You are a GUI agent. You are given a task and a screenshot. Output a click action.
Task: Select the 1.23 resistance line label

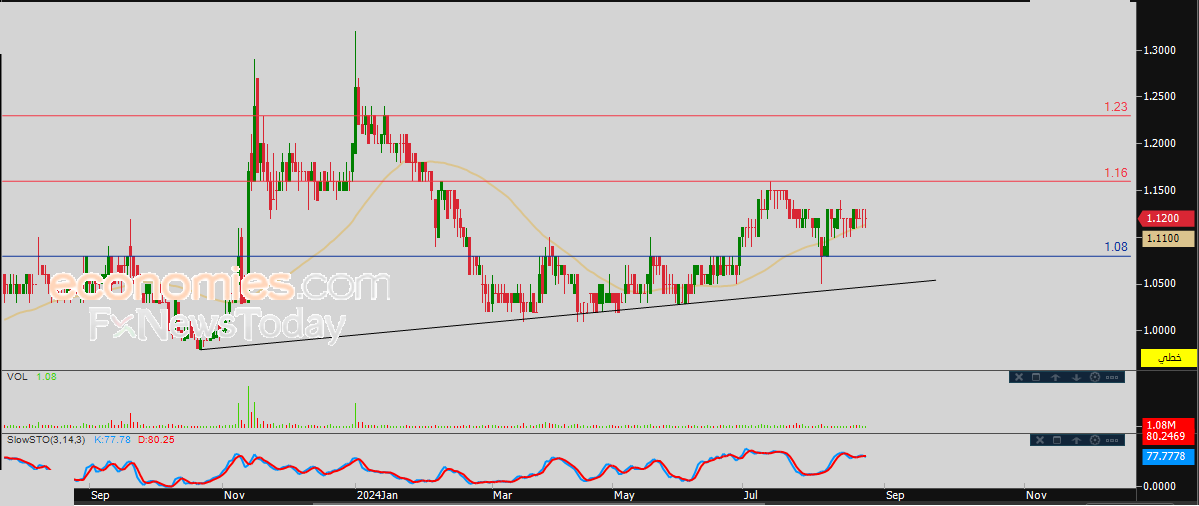(x=1116, y=107)
